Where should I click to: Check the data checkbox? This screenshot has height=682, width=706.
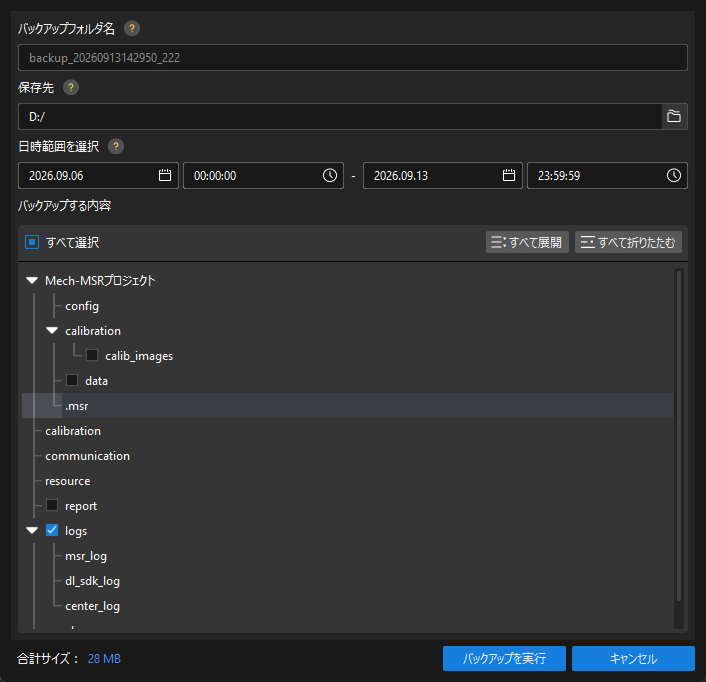point(72,380)
